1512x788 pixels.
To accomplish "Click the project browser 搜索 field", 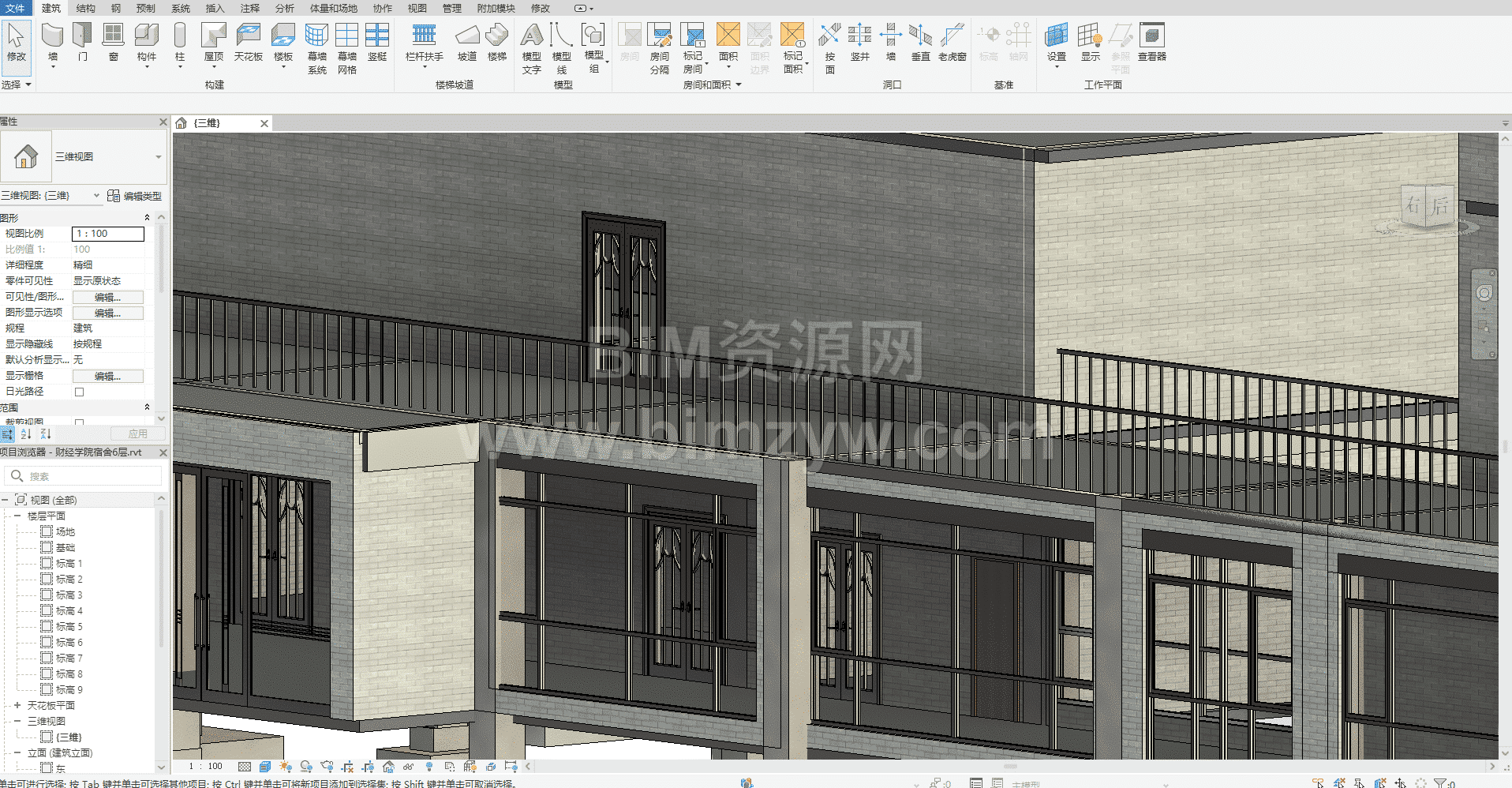I will tap(83, 476).
